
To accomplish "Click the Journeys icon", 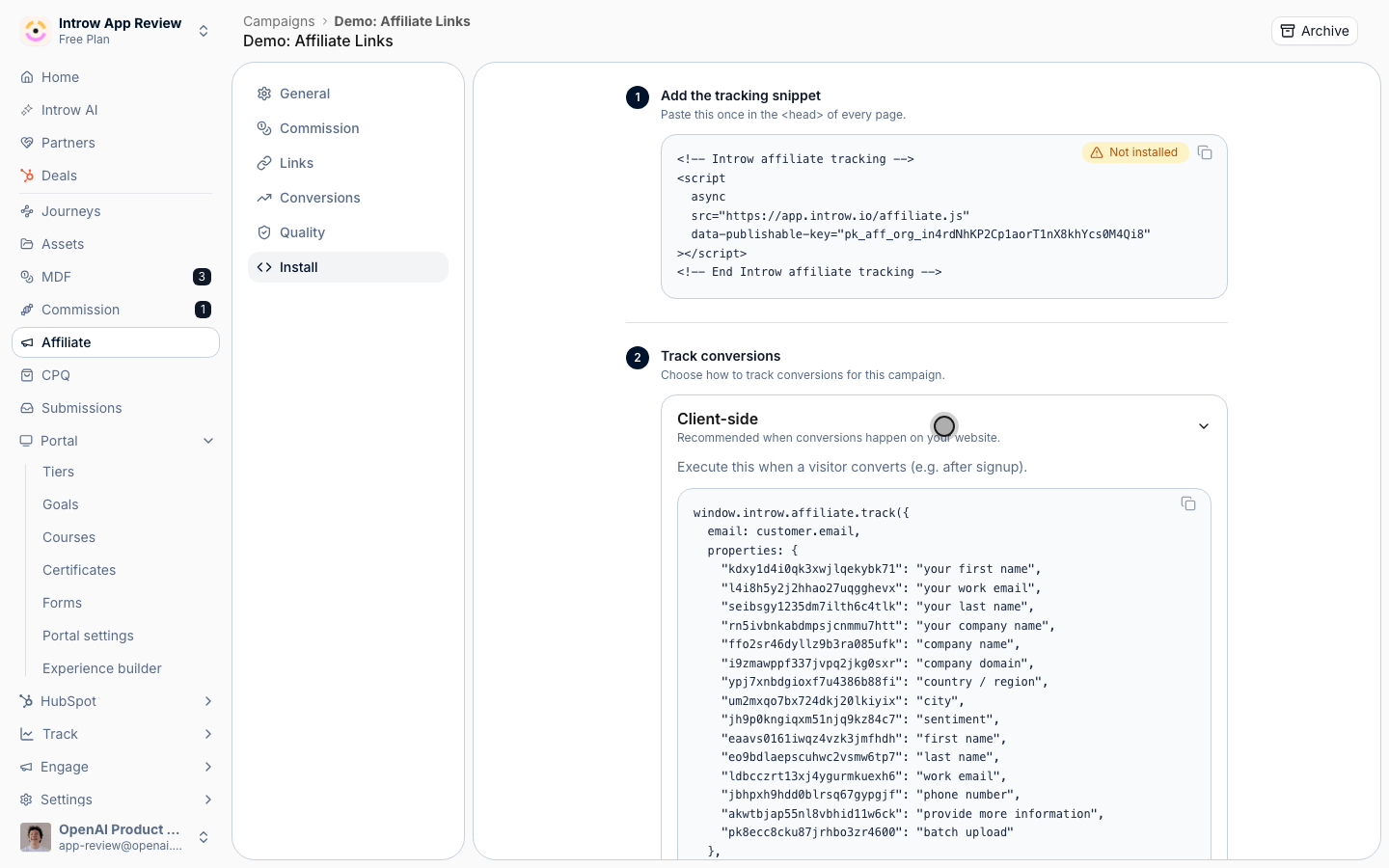I will (27, 211).
